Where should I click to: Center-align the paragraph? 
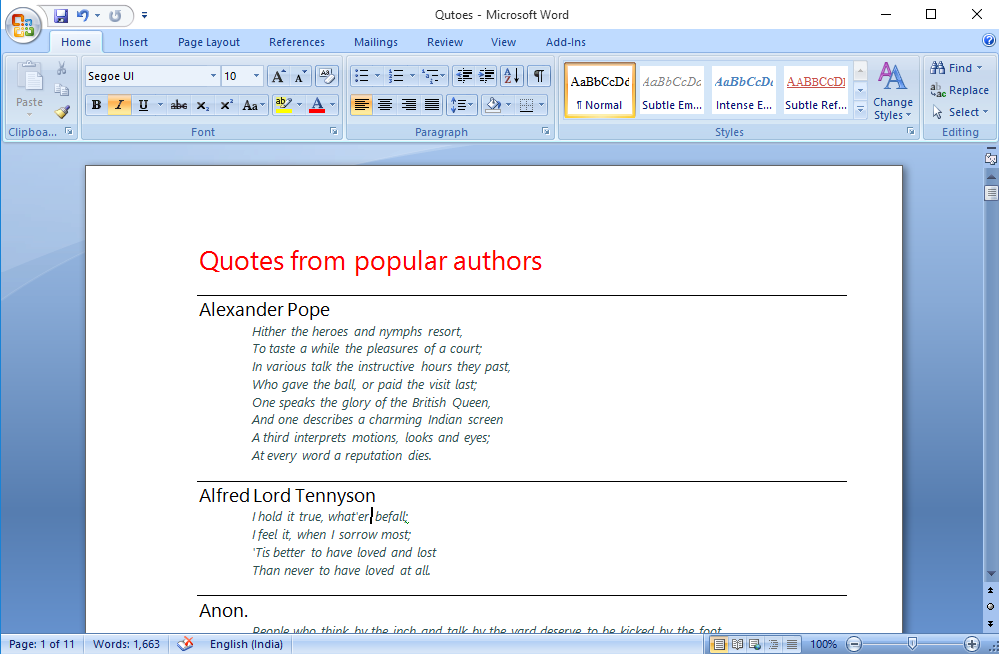click(385, 105)
